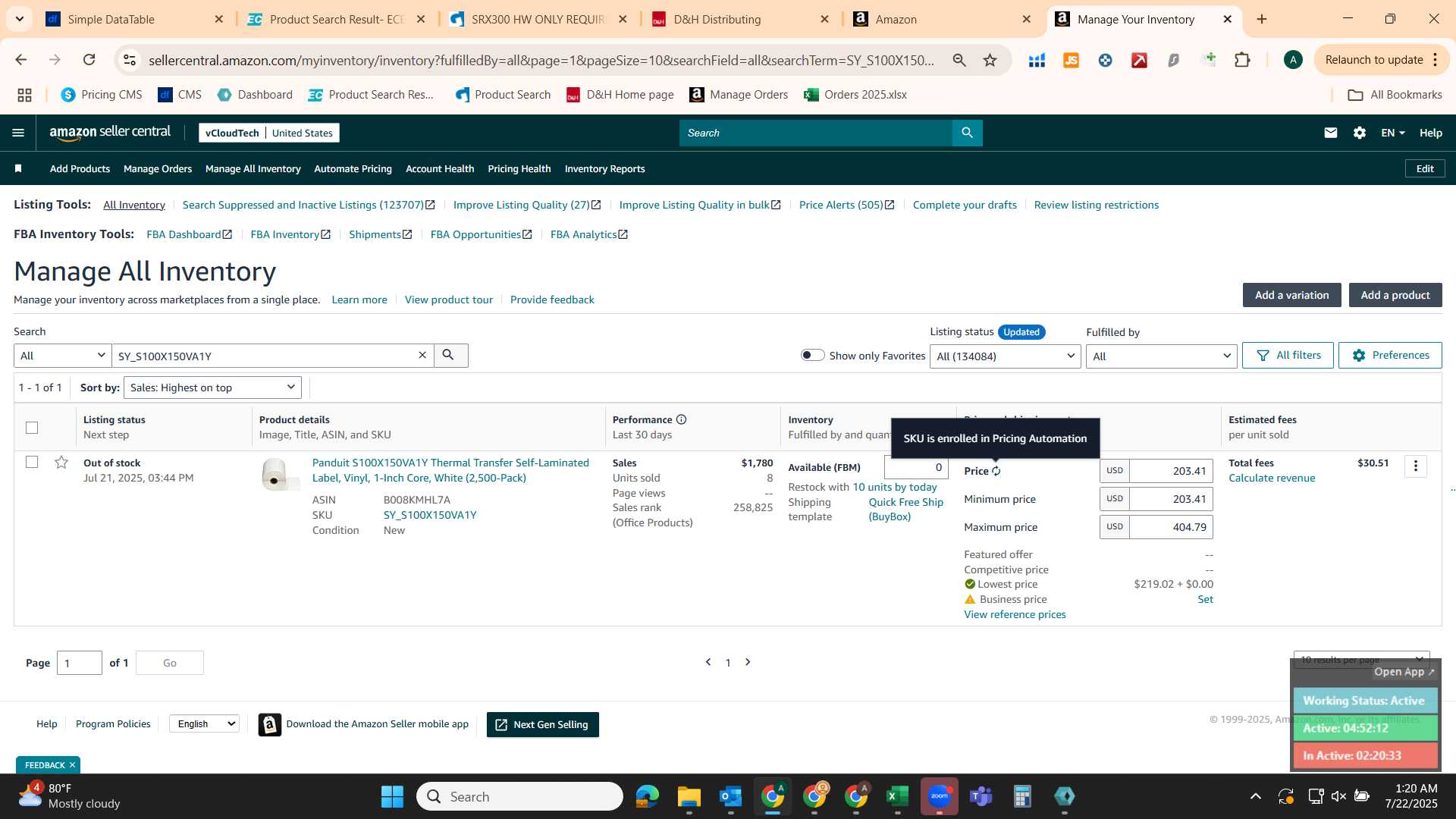
Task: Open Manage Orders menu item
Action: click(x=158, y=168)
